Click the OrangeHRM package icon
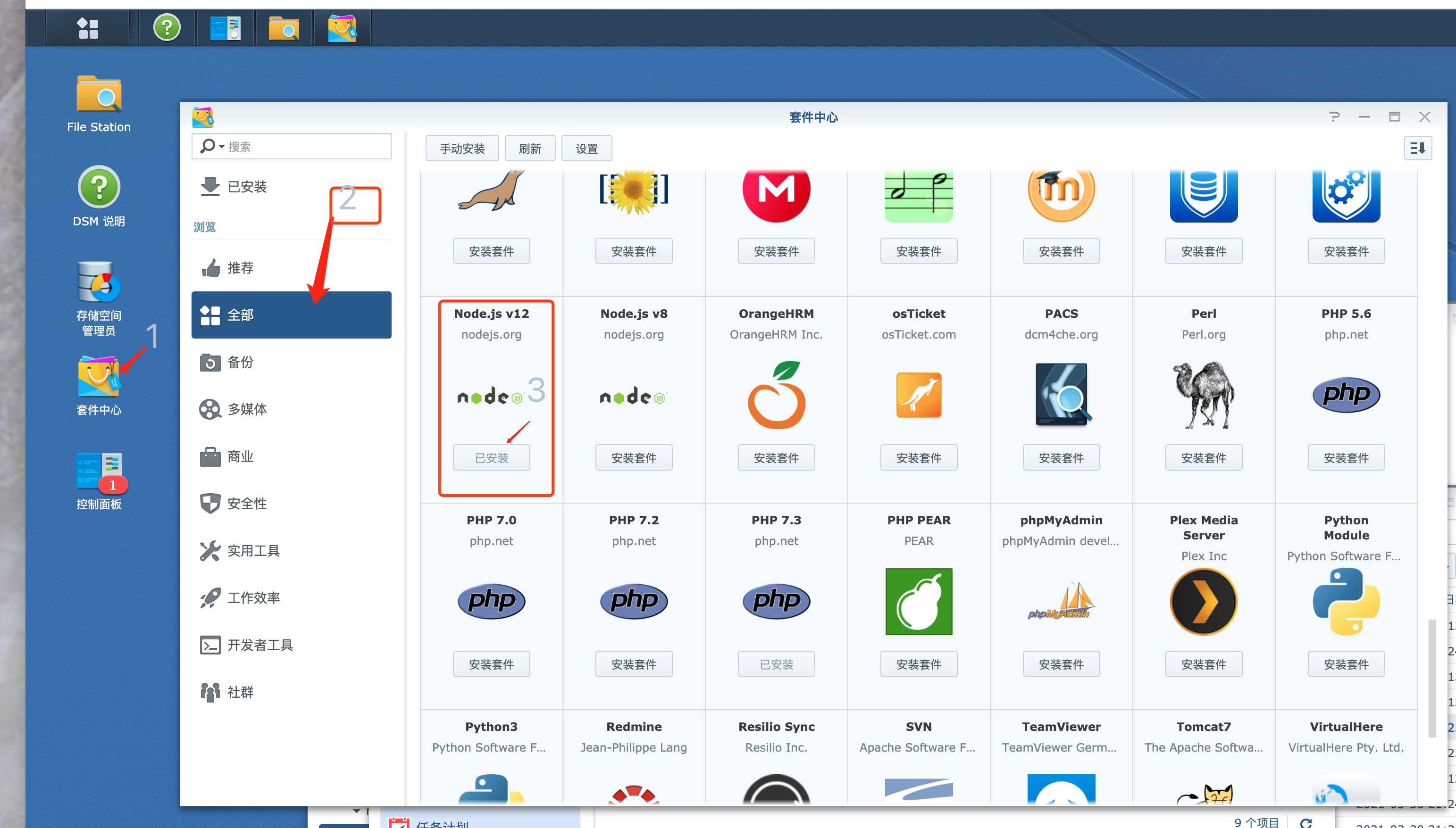The height and width of the screenshot is (828, 1456). pyautogui.click(x=776, y=395)
